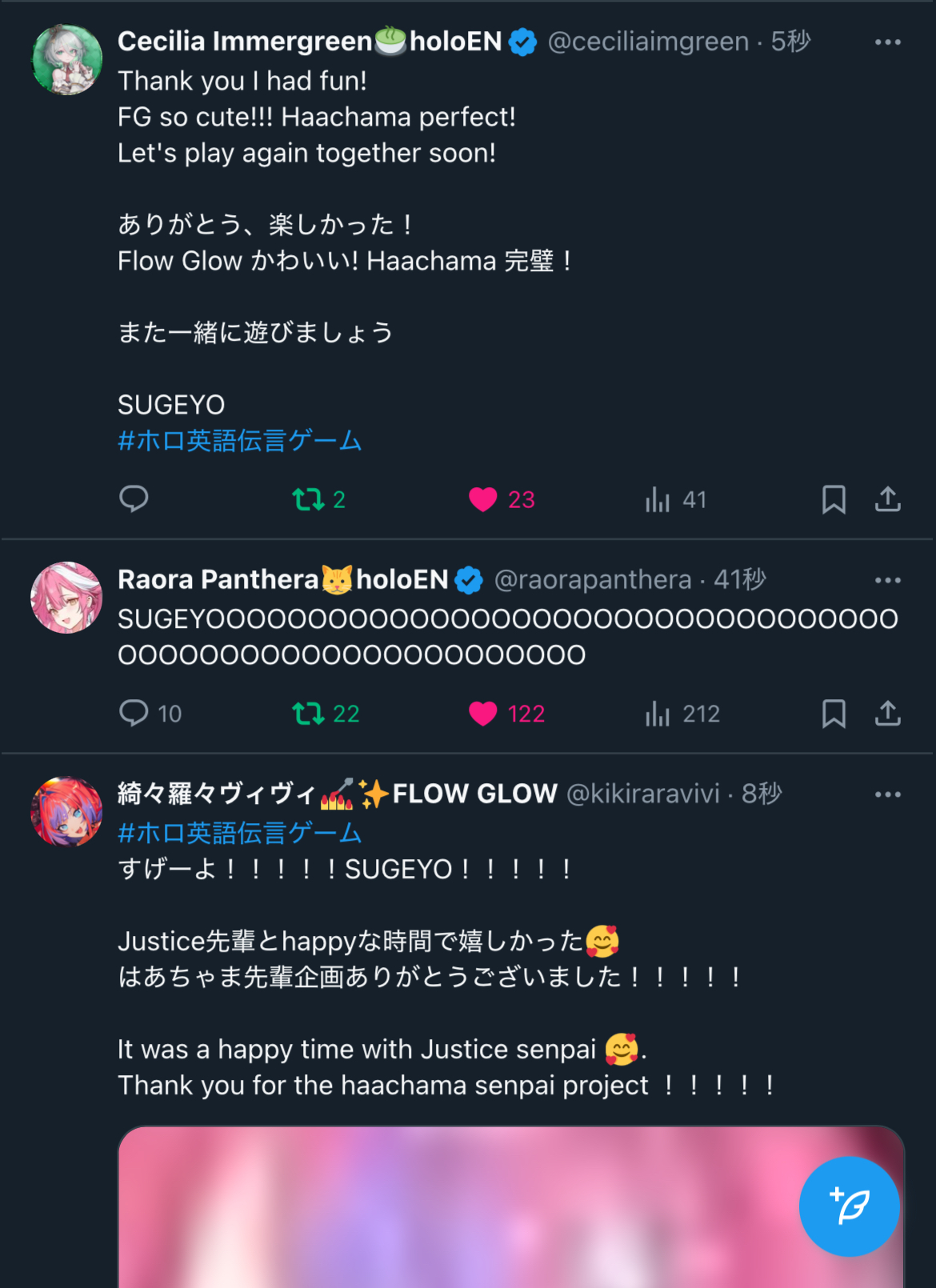Unlike Raora Panthera's tweet with 122 likes
The height and width of the screenshot is (1288, 936).
coord(506,713)
